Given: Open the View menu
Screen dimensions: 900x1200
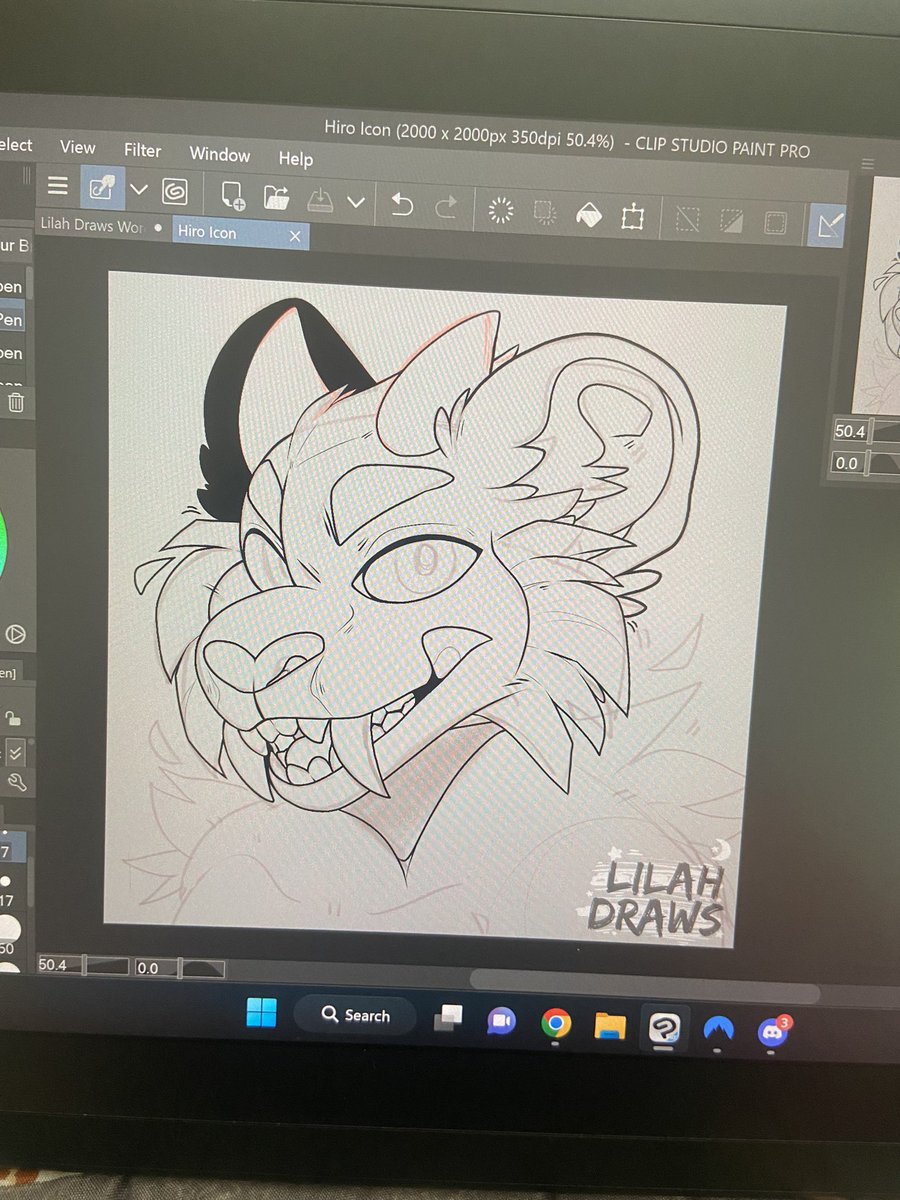Looking at the screenshot, I should 78,146.
